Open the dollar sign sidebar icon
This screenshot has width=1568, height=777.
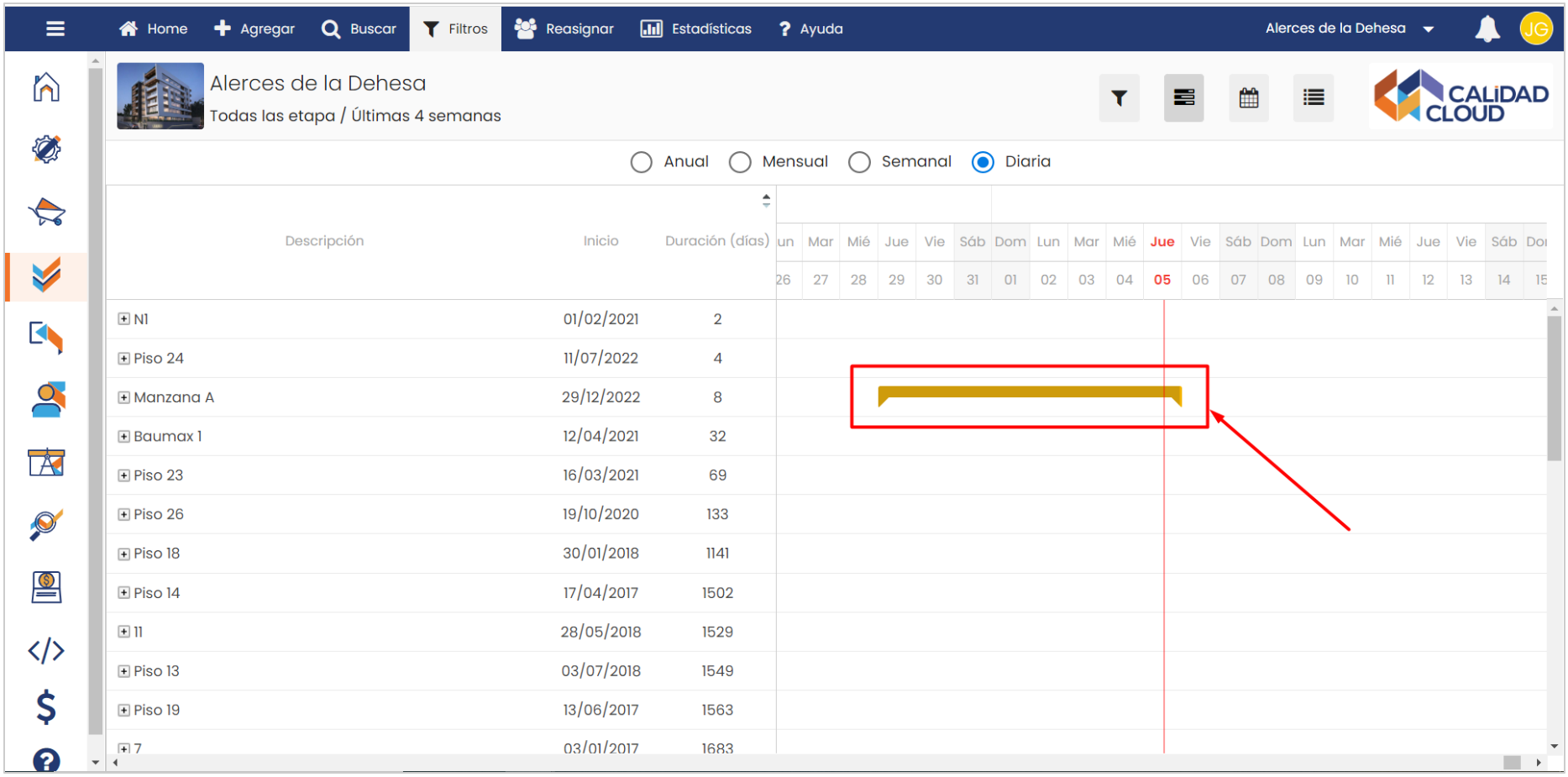(46, 707)
